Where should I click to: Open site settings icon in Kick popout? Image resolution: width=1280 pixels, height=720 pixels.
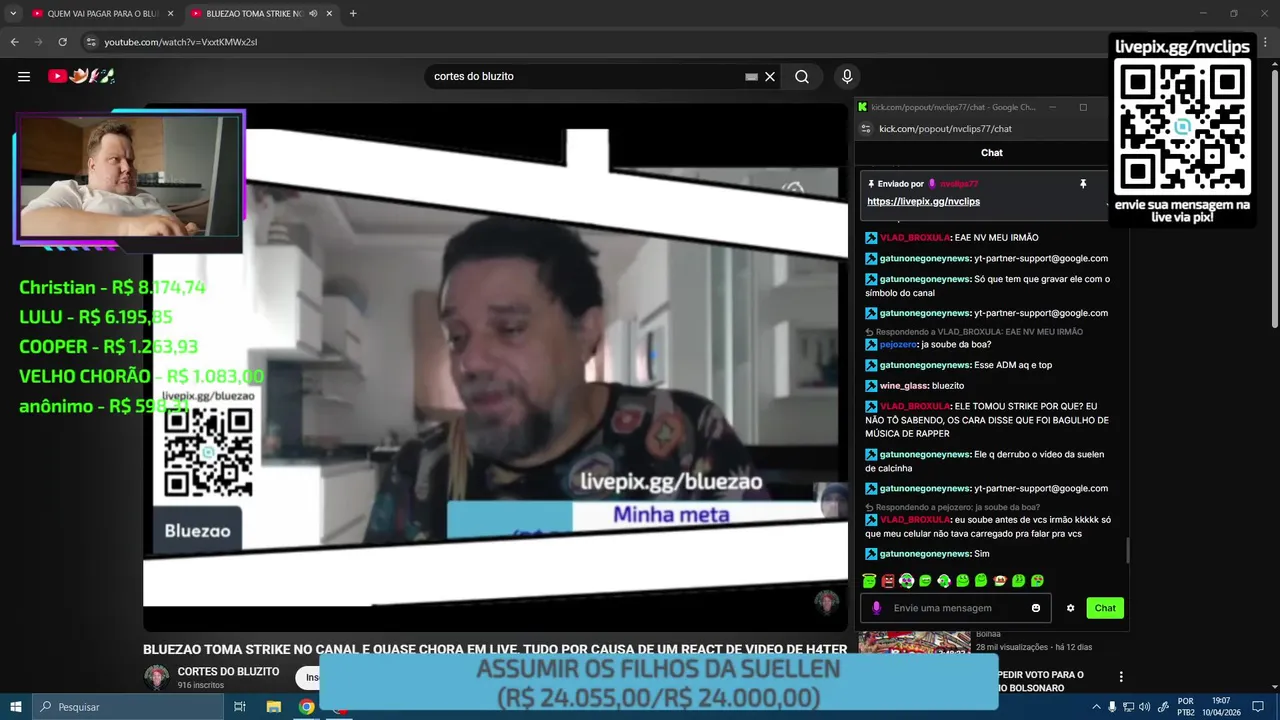pyautogui.click(x=866, y=128)
